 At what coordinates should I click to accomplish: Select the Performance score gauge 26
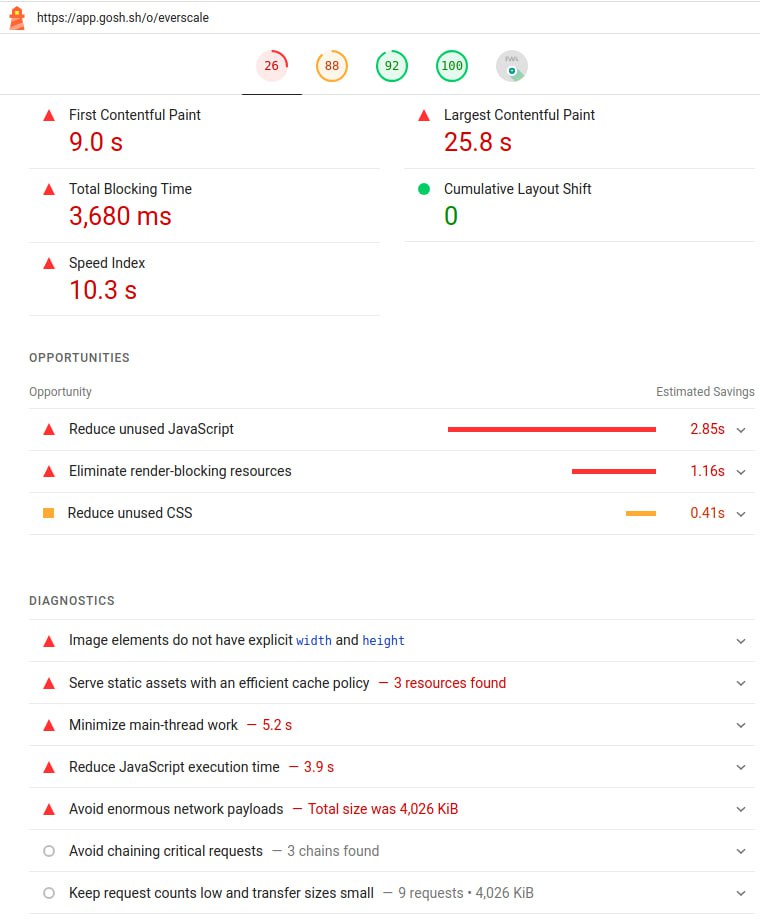point(272,67)
